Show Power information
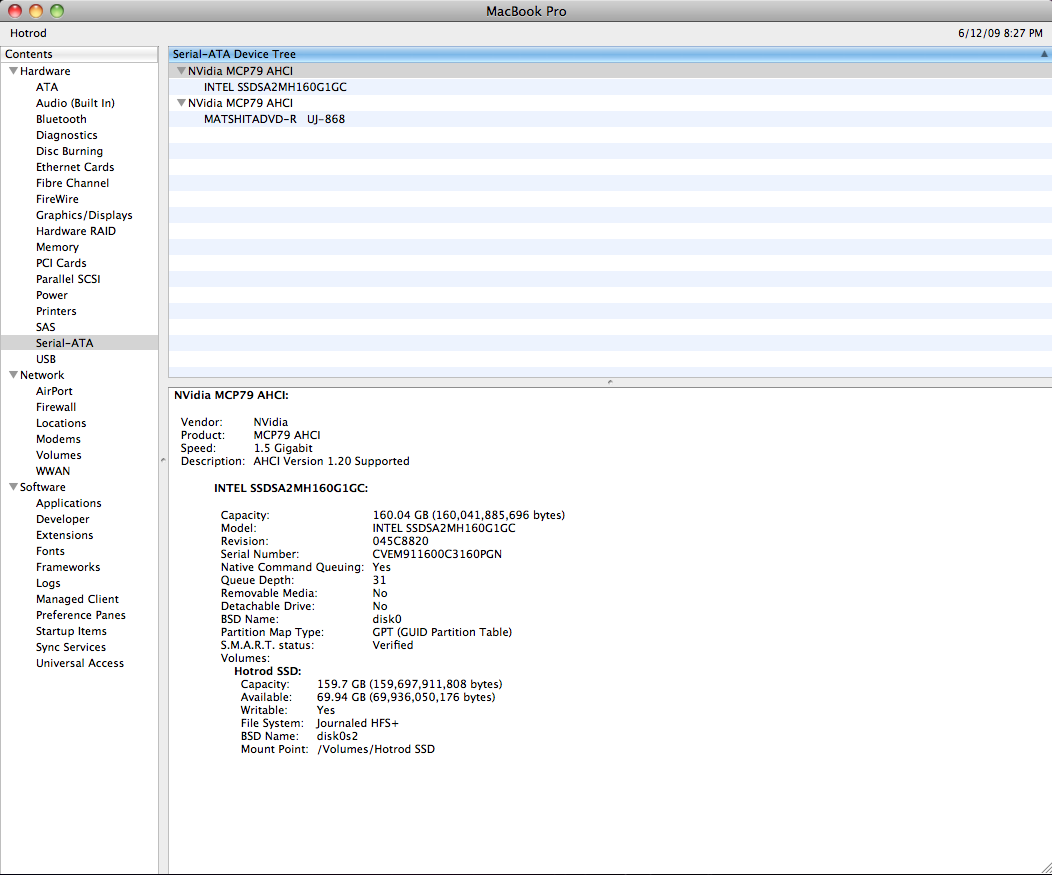Screen dimensions: 1052x875 tap(52, 295)
